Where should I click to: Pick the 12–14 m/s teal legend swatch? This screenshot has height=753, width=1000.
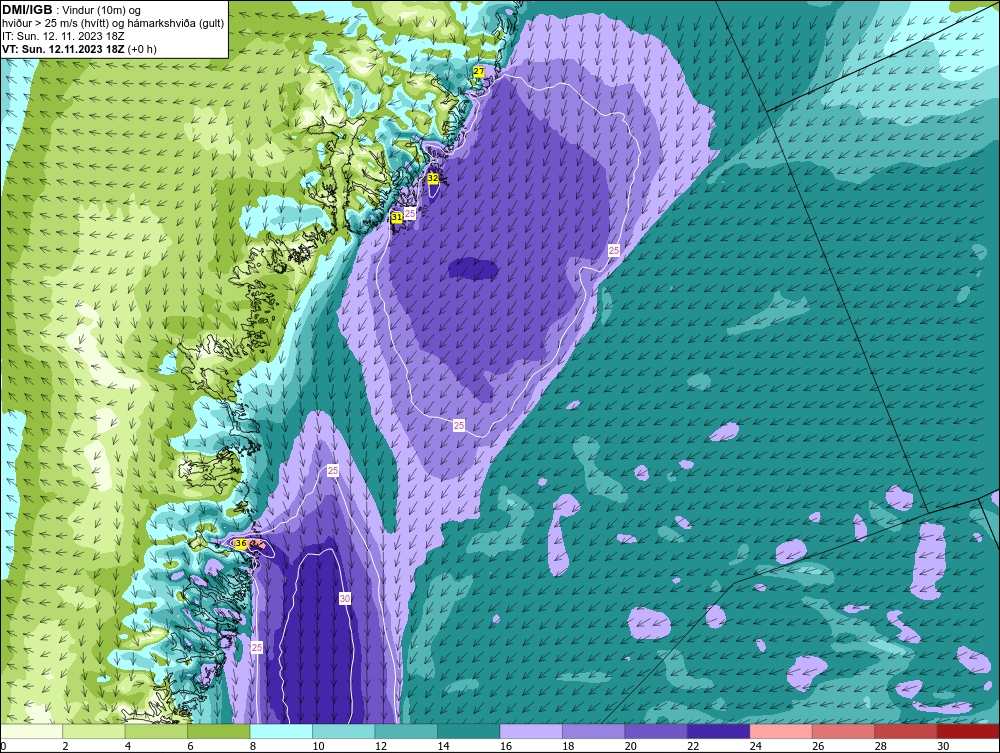coord(406,731)
